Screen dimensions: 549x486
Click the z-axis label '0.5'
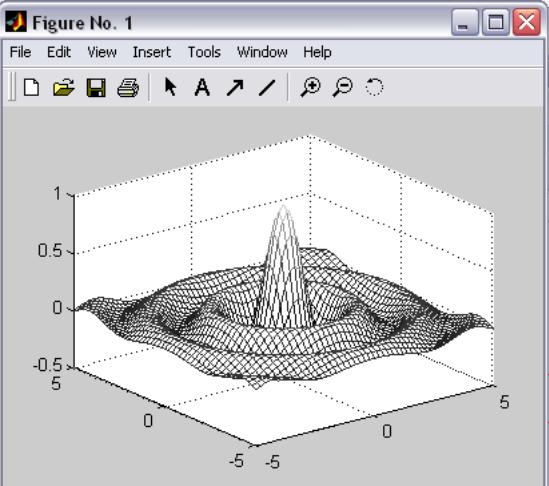50,251
